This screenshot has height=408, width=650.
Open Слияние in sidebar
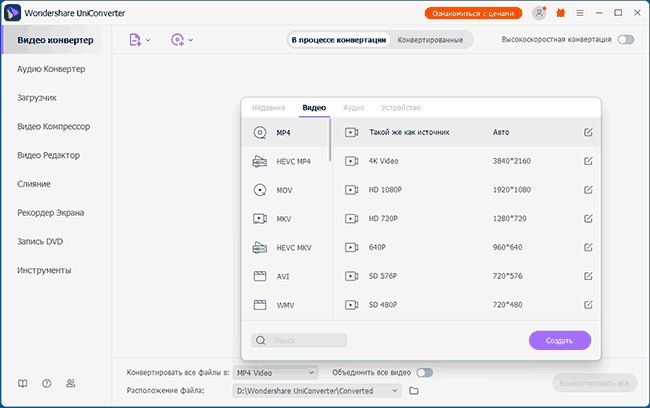click(x=34, y=184)
